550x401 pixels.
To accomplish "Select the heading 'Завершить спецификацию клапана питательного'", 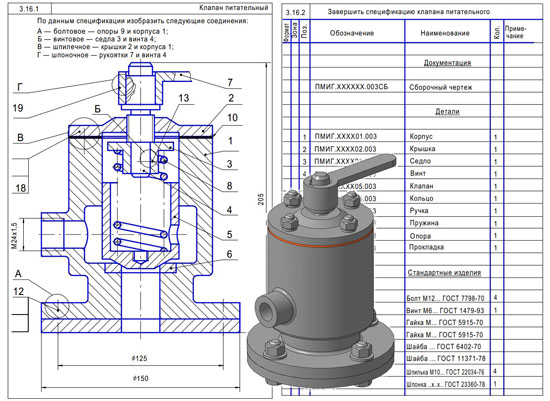I will [409, 12].
